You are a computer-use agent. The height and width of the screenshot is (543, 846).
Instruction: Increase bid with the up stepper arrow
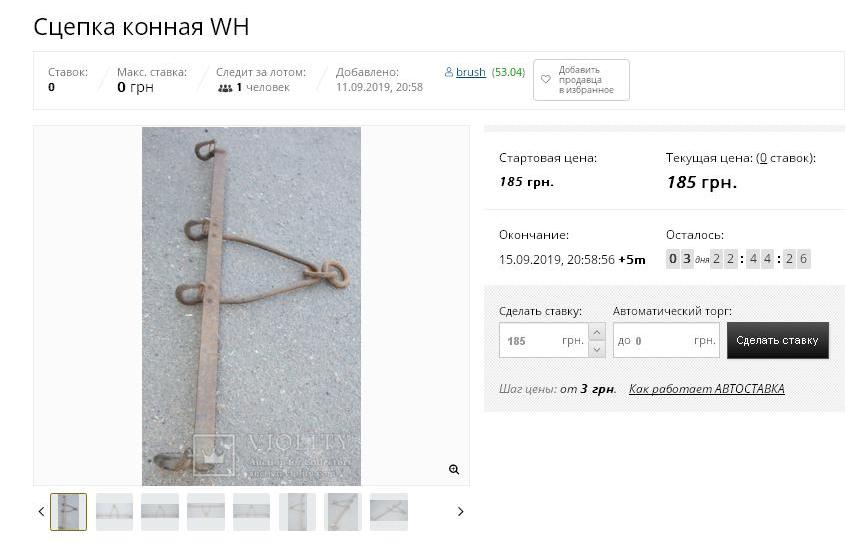[x=597, y=332]
